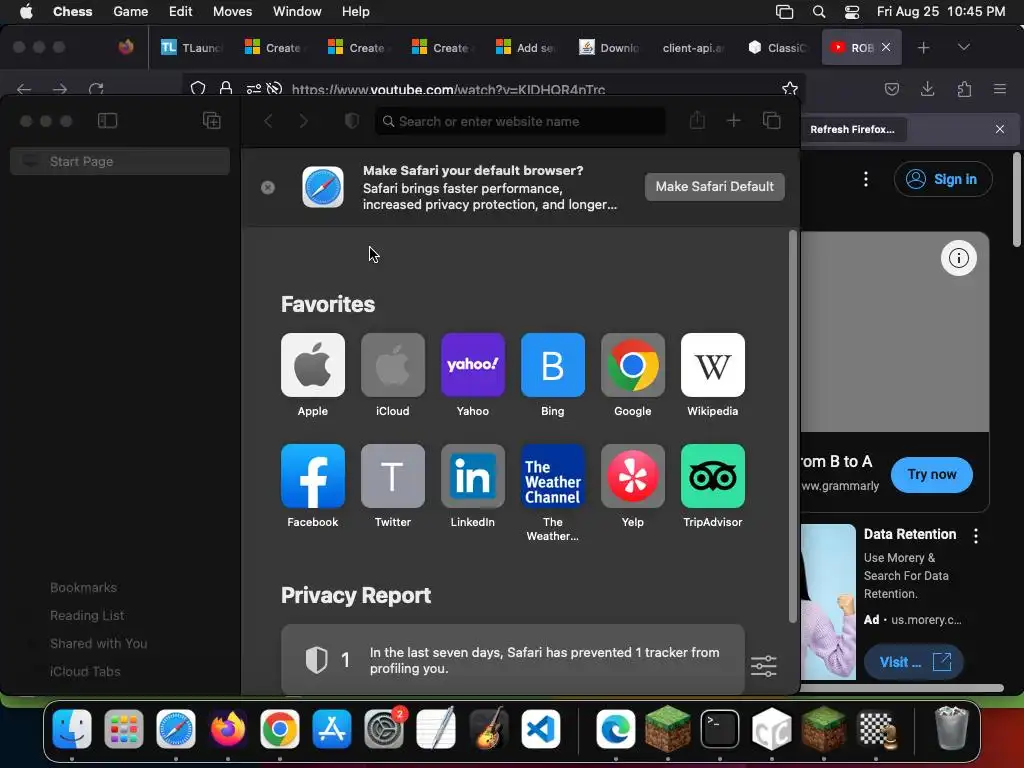Screen dimensions: 1024x768
Task: Click the Privacy Report tracker card
Action: [513, 660]
